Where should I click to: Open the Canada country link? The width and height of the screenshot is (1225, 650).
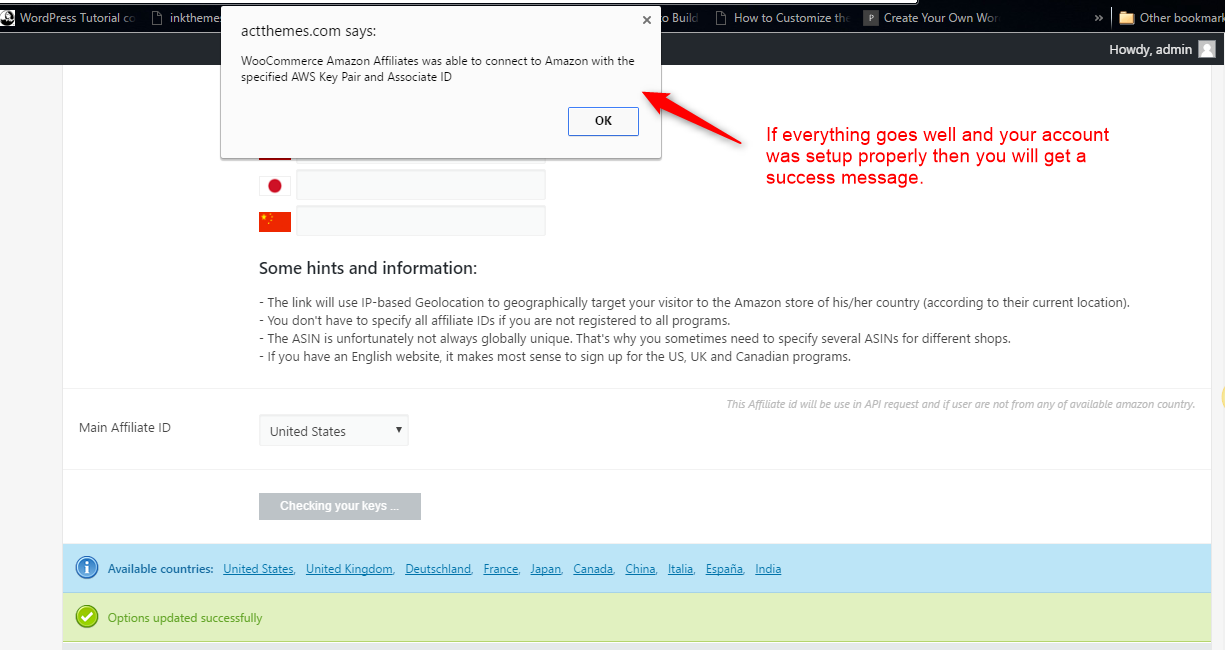point(594,569)
